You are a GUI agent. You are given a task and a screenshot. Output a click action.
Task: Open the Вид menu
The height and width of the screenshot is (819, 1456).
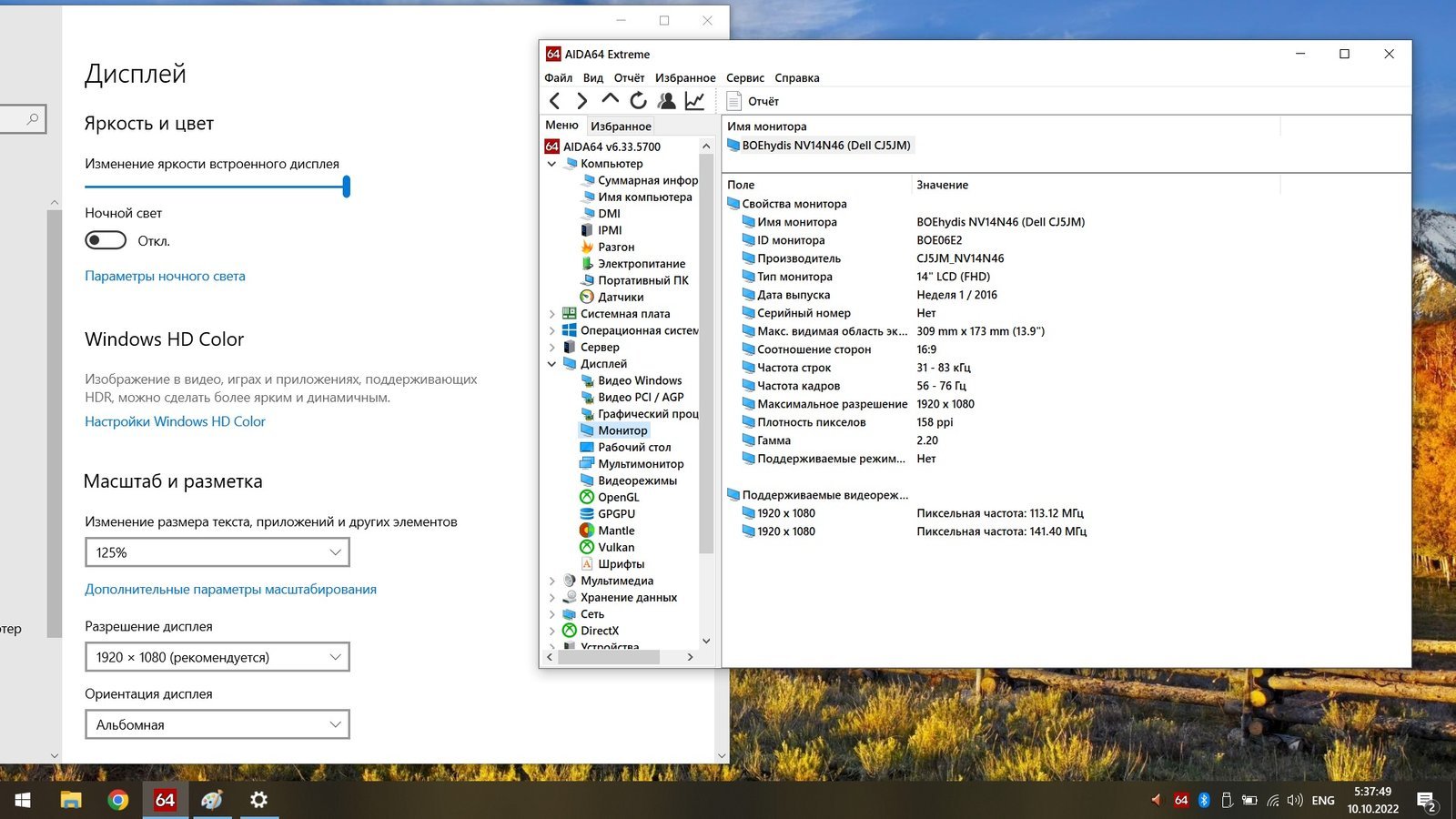click(x=593, y=77)
